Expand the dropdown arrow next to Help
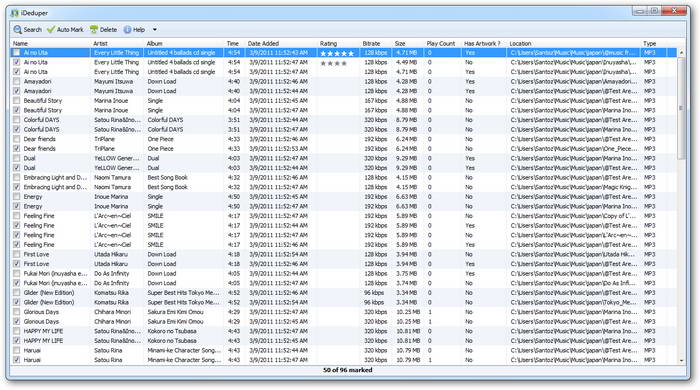 click(x=154, y=30)
